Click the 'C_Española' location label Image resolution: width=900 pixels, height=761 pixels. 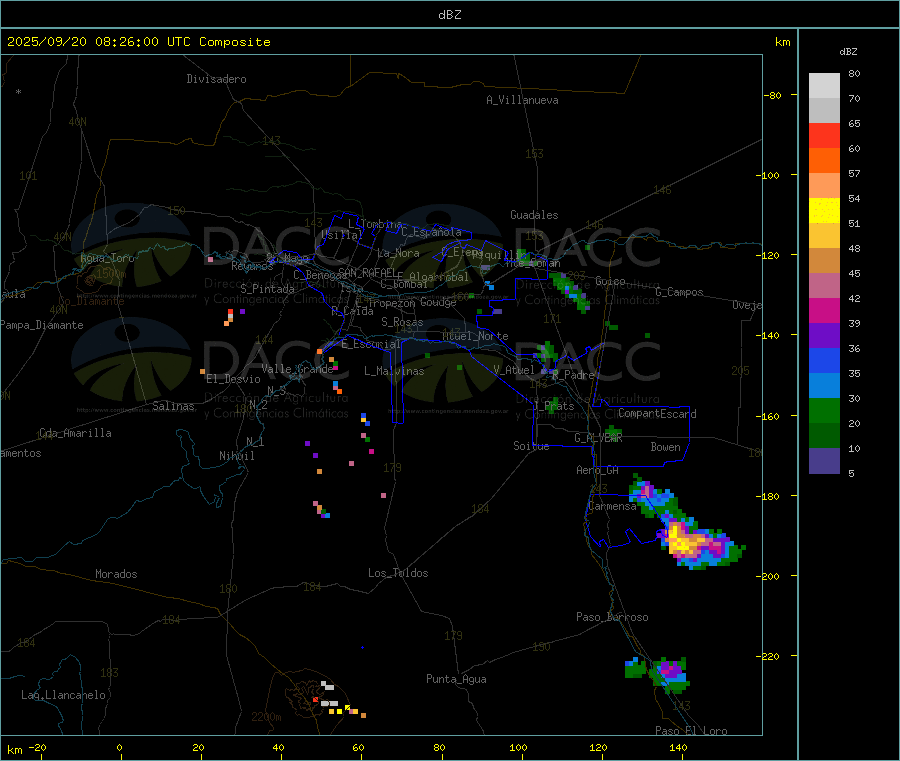(x=432, y=232)
